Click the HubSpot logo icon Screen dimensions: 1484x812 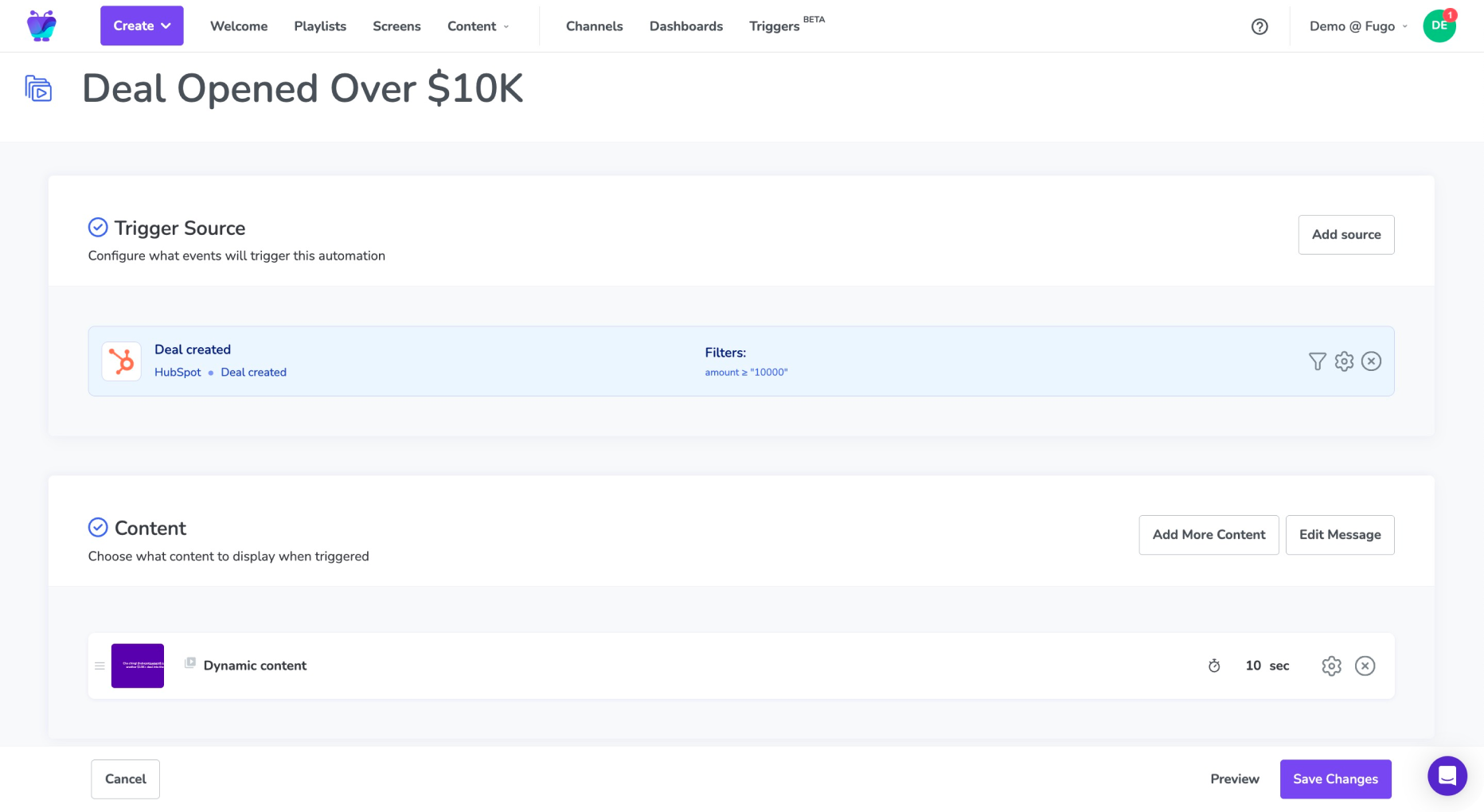coord(122,361)
